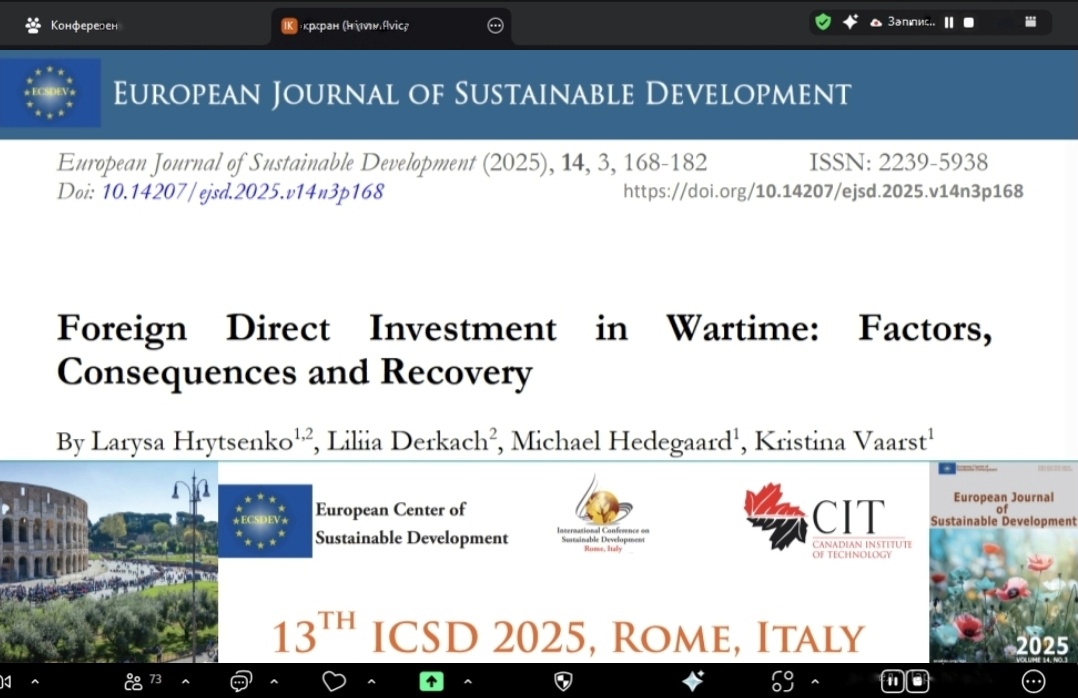Open AI Companion sparkle in bottom toolbar

tap(692, 681)
